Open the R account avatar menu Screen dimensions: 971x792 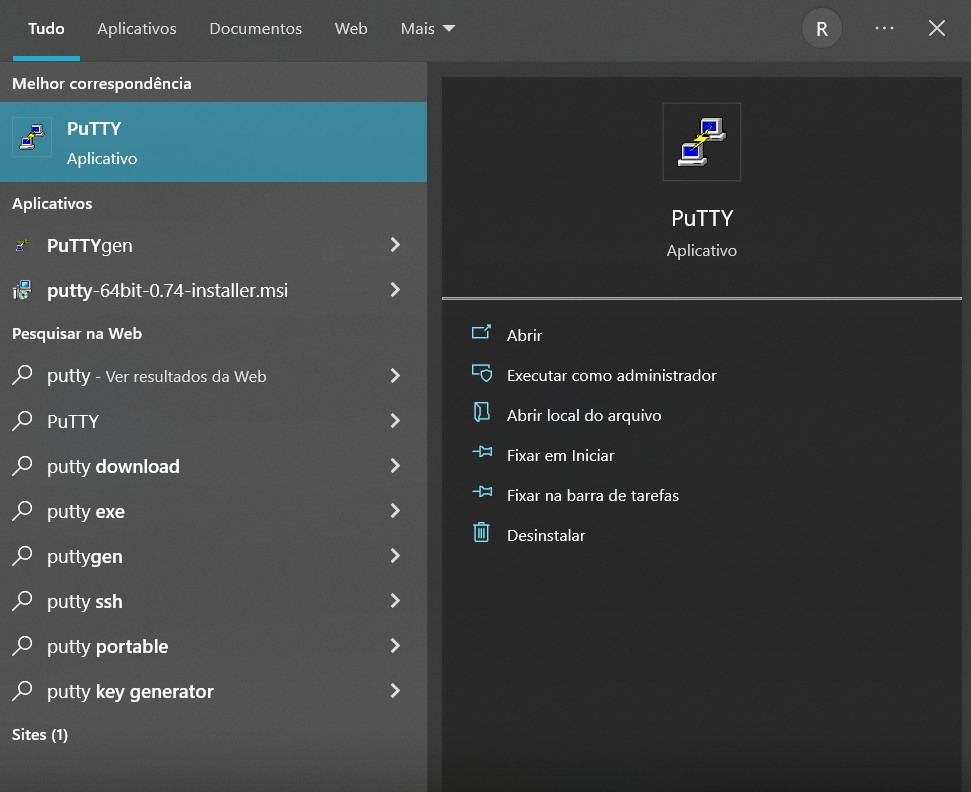tap(821, 28)
